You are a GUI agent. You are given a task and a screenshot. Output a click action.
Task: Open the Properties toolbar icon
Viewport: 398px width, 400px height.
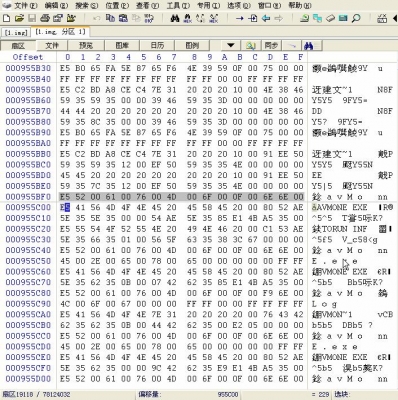click(x=58, y=18)
